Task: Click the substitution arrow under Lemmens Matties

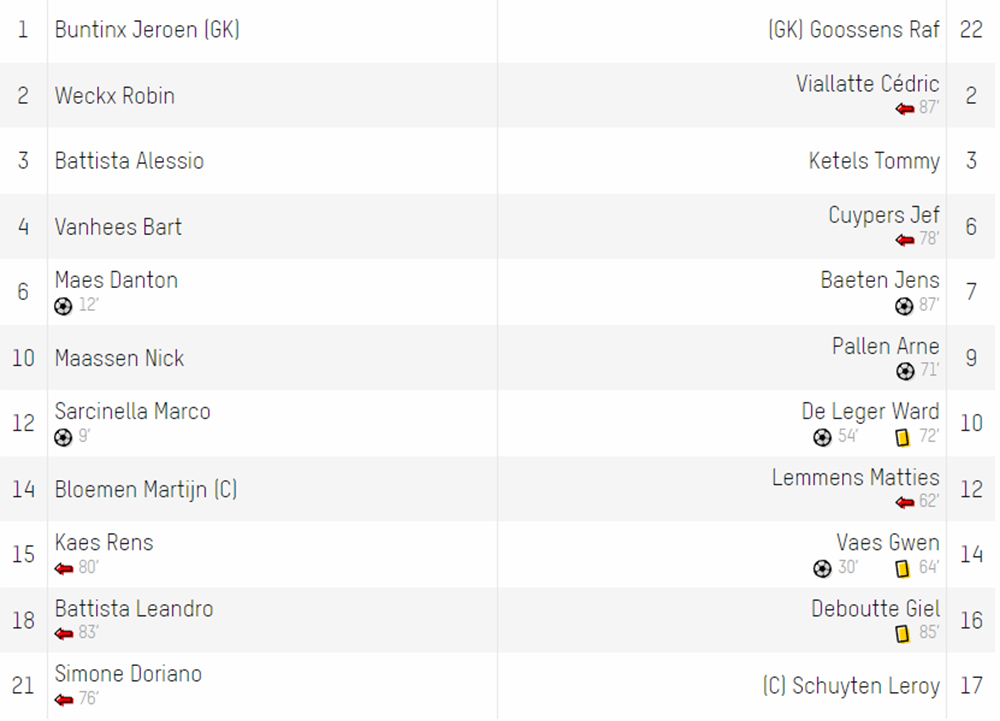Action: click(x=905, y=503)
